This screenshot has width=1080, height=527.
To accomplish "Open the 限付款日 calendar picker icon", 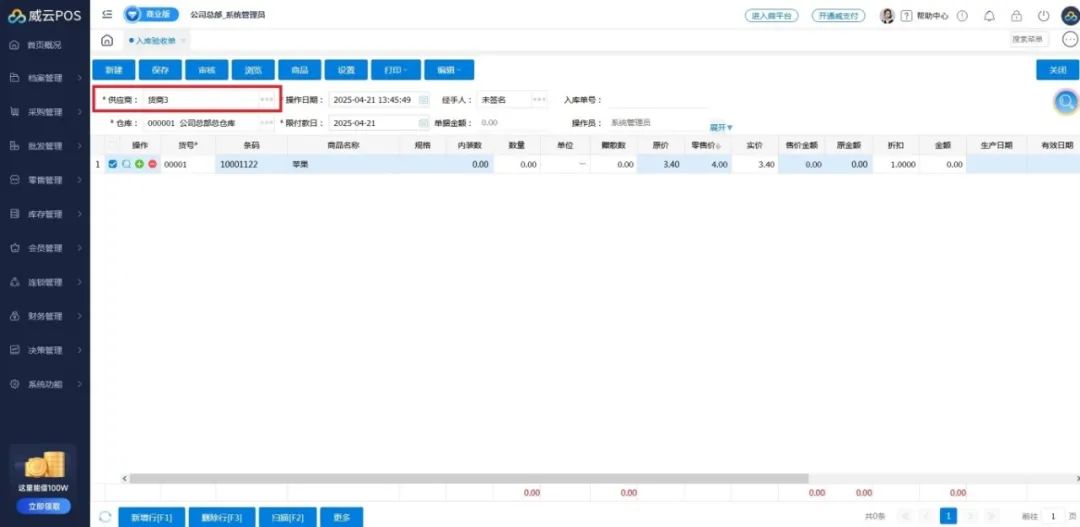I will (x=424, y=123).
